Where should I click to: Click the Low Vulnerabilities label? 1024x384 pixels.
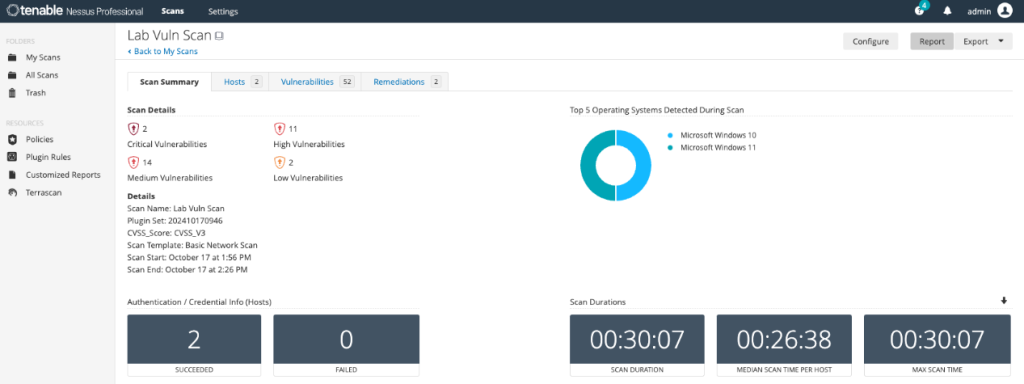tap(308, 178)
